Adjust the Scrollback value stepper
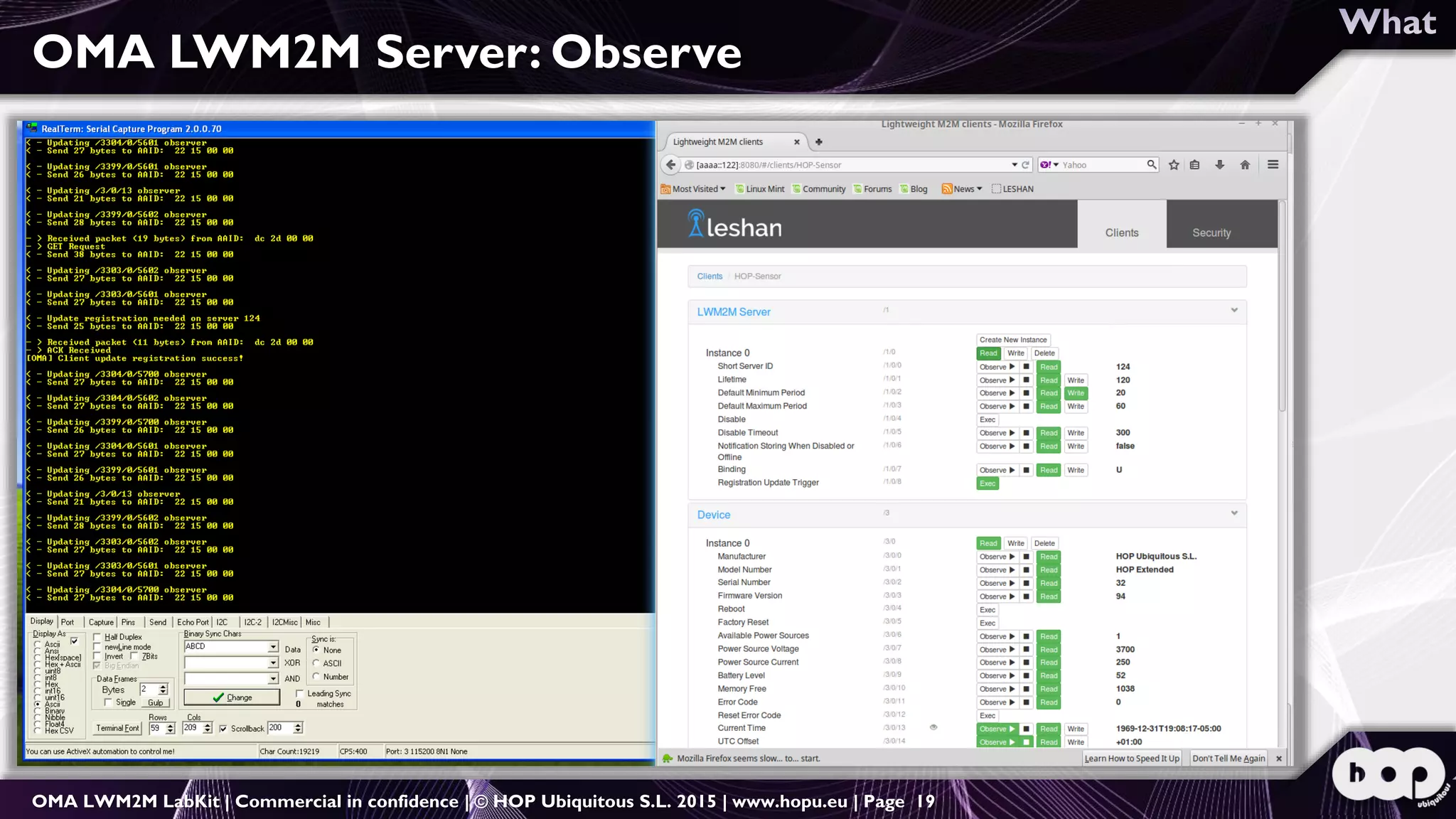Viewport: 1456px width, 819px height. pyautogui.click(x=298, y=728)
